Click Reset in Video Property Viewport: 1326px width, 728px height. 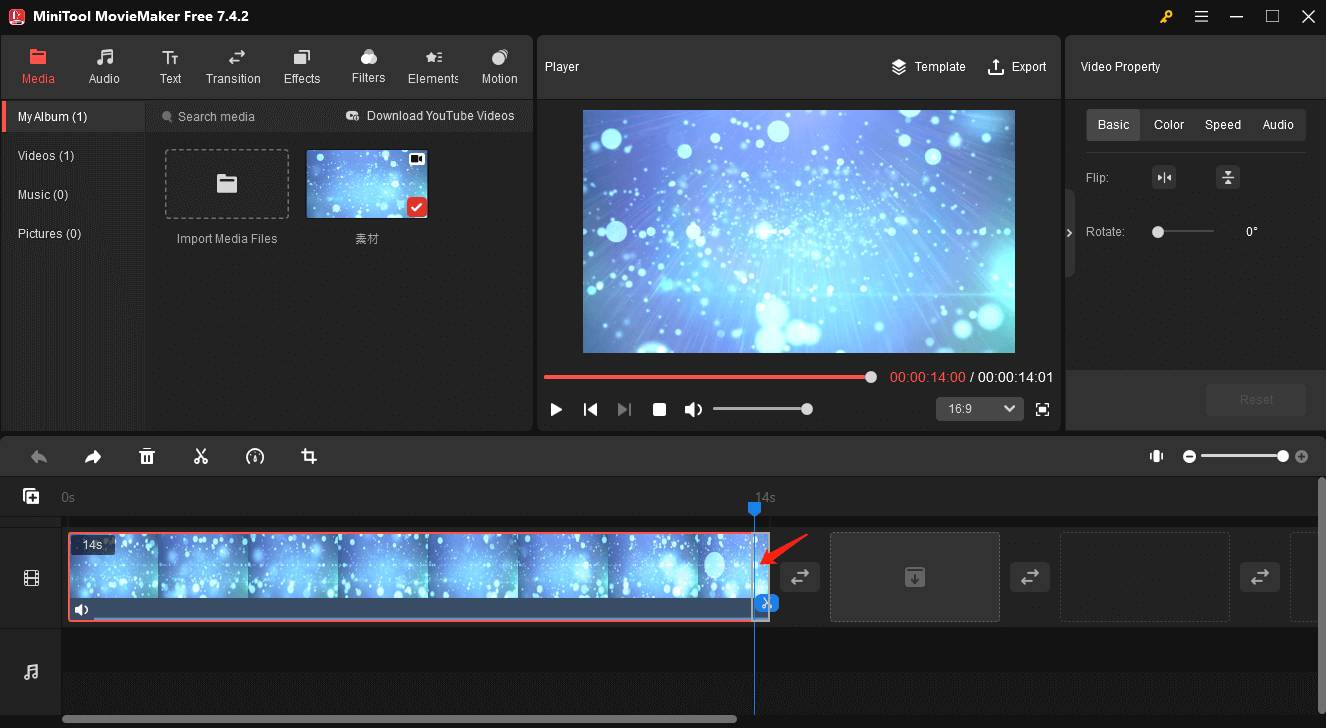tap(1256, 400)
